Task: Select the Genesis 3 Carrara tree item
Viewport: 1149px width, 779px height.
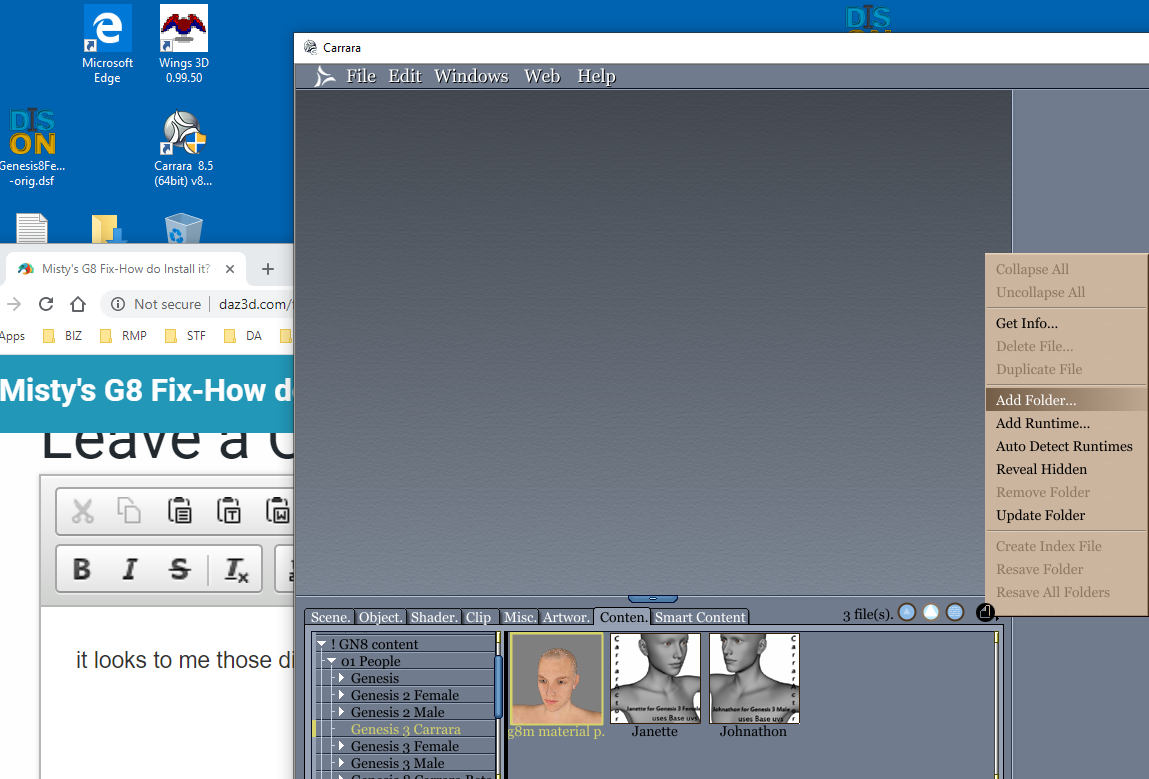Action: coord(405,729)
